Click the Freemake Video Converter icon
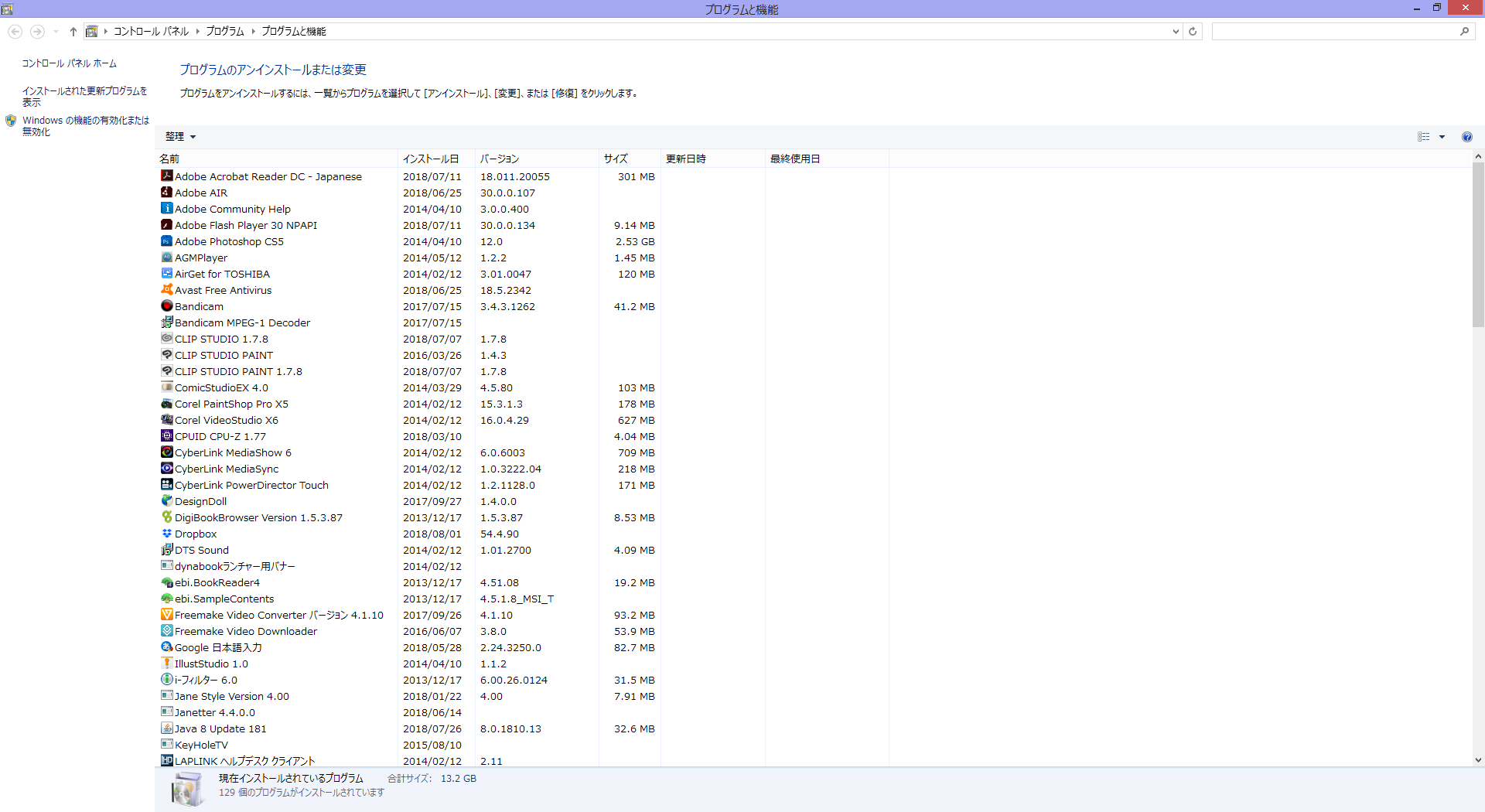Image resolution: width=1485 pixels, height=812 pixels. tap(166, 615)
